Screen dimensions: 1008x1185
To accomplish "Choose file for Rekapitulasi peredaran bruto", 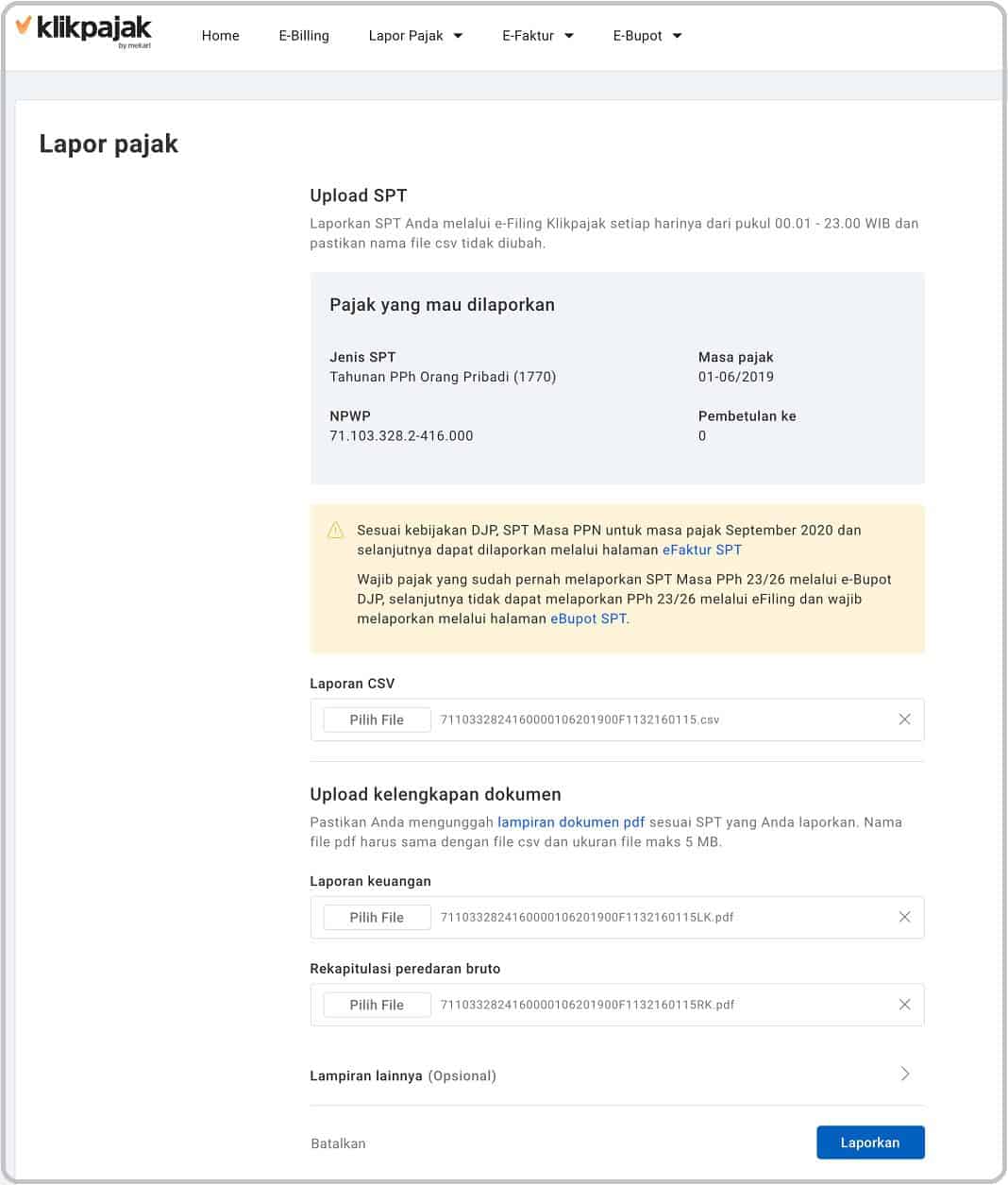I will click(377, 1005).
